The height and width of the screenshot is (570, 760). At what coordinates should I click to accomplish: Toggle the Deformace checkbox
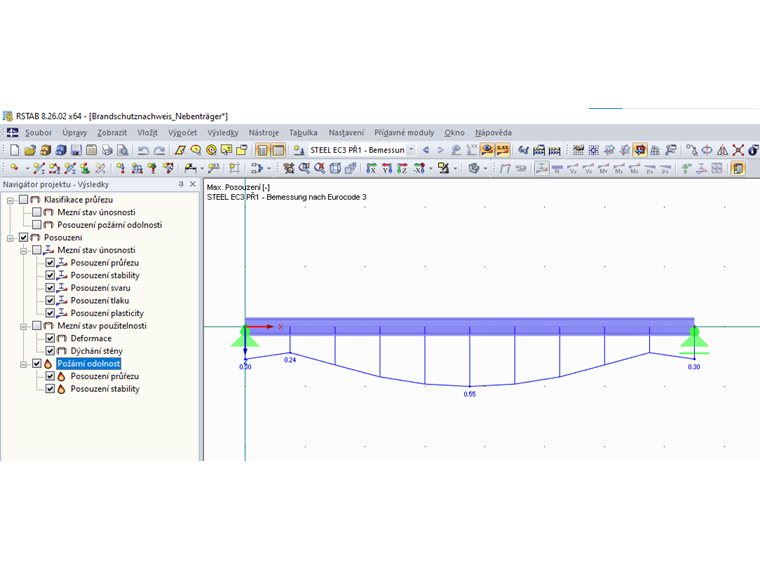tap(50, 338)
